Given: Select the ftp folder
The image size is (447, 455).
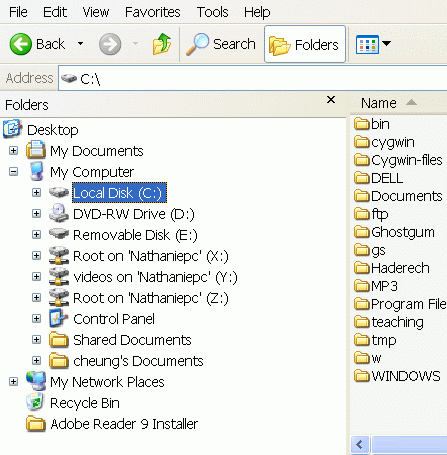Looking at the screenshot, I should (x=371, y=214).
